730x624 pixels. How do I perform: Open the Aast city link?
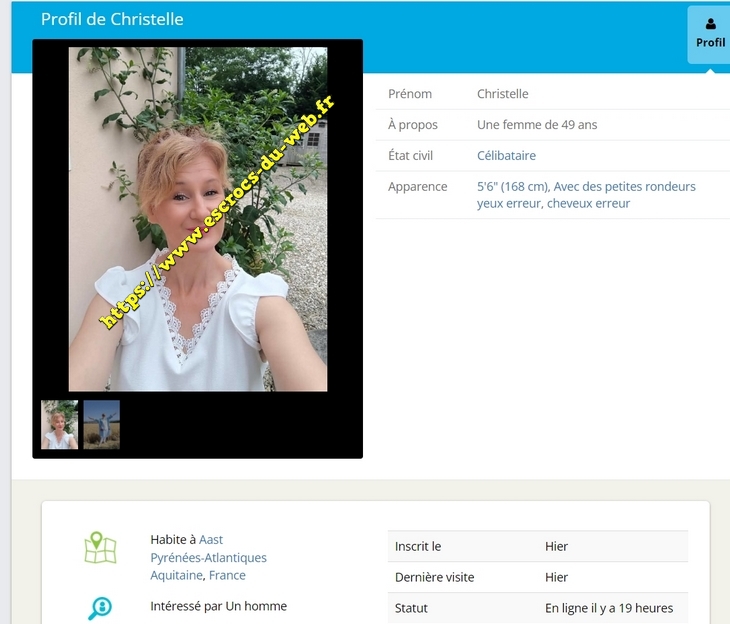click(x=211, y=540)
